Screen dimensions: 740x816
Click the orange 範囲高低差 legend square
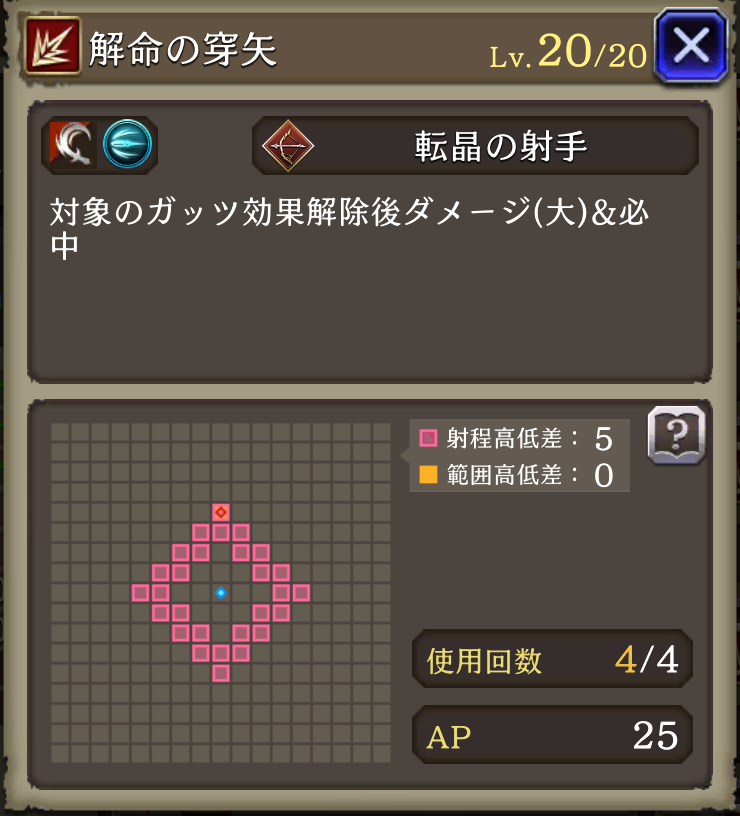pos(428,475)
